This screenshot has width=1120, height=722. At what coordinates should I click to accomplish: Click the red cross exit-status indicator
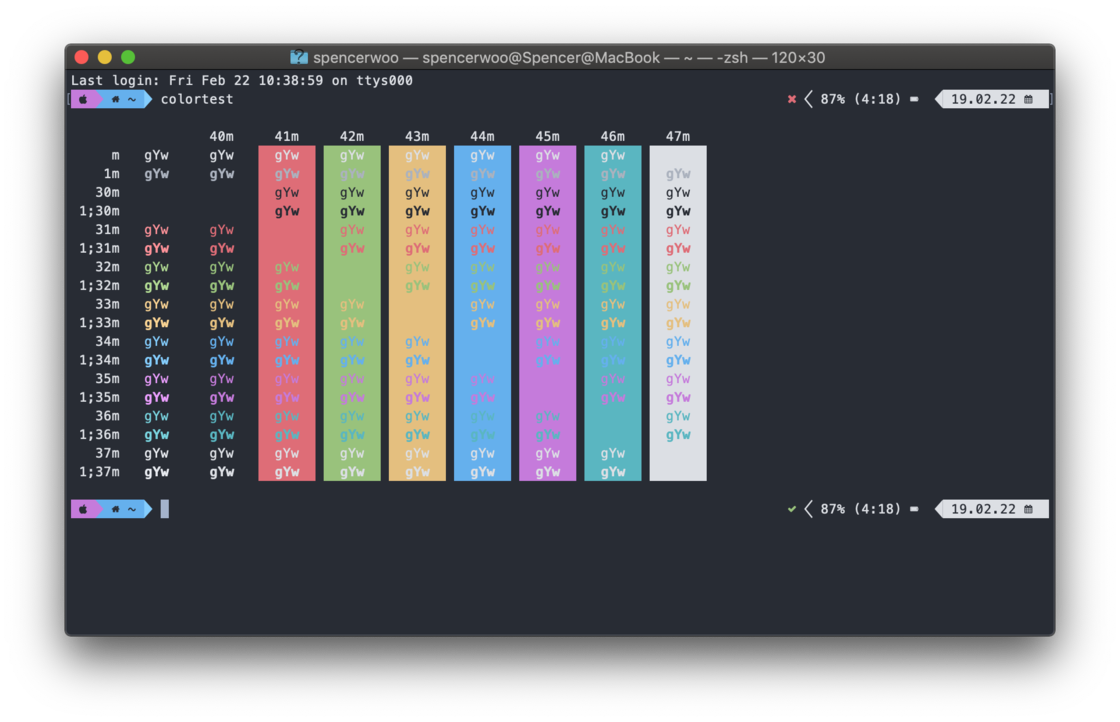[x=792, y=99]
